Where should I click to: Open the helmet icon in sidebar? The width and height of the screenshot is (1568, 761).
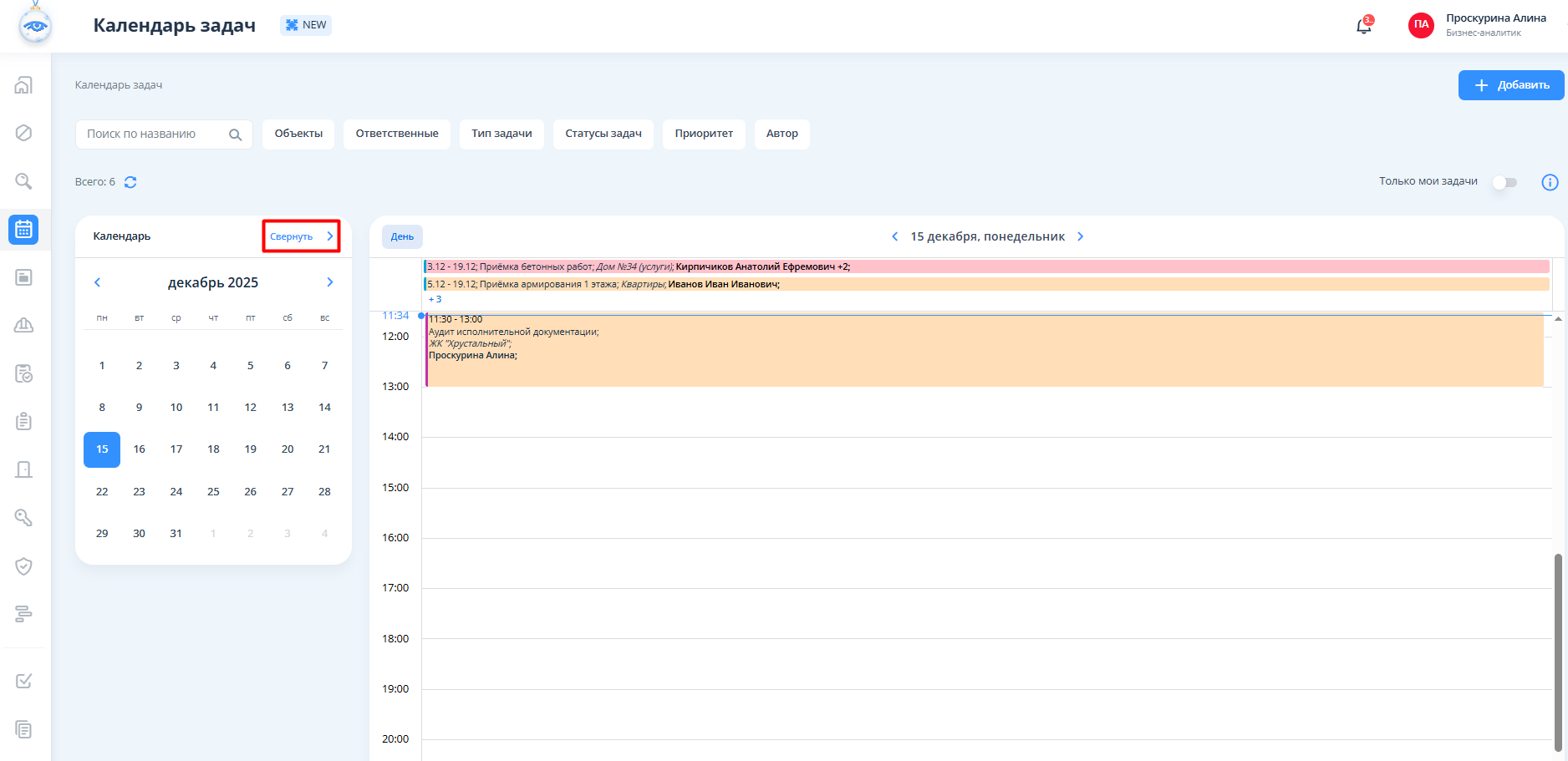pyautogui.click(x=23, y=325)
